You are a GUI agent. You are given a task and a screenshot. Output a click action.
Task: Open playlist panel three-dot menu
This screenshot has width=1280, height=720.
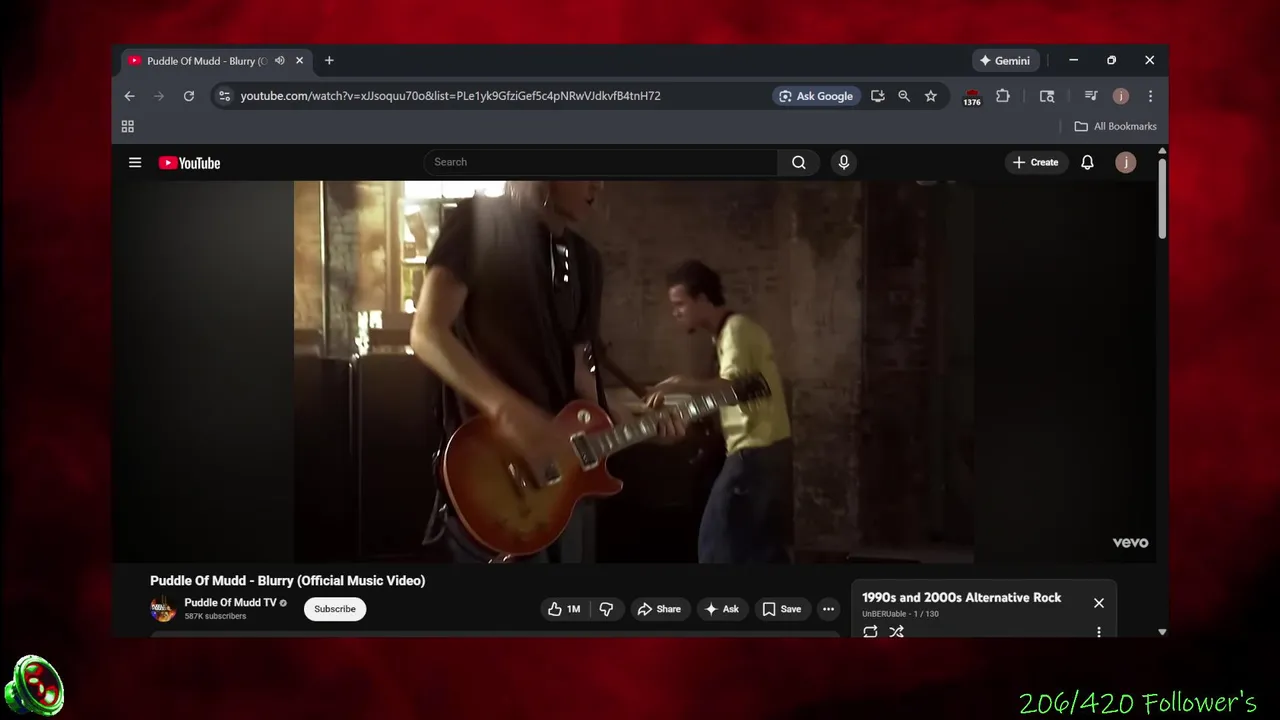click(1099, 632)
